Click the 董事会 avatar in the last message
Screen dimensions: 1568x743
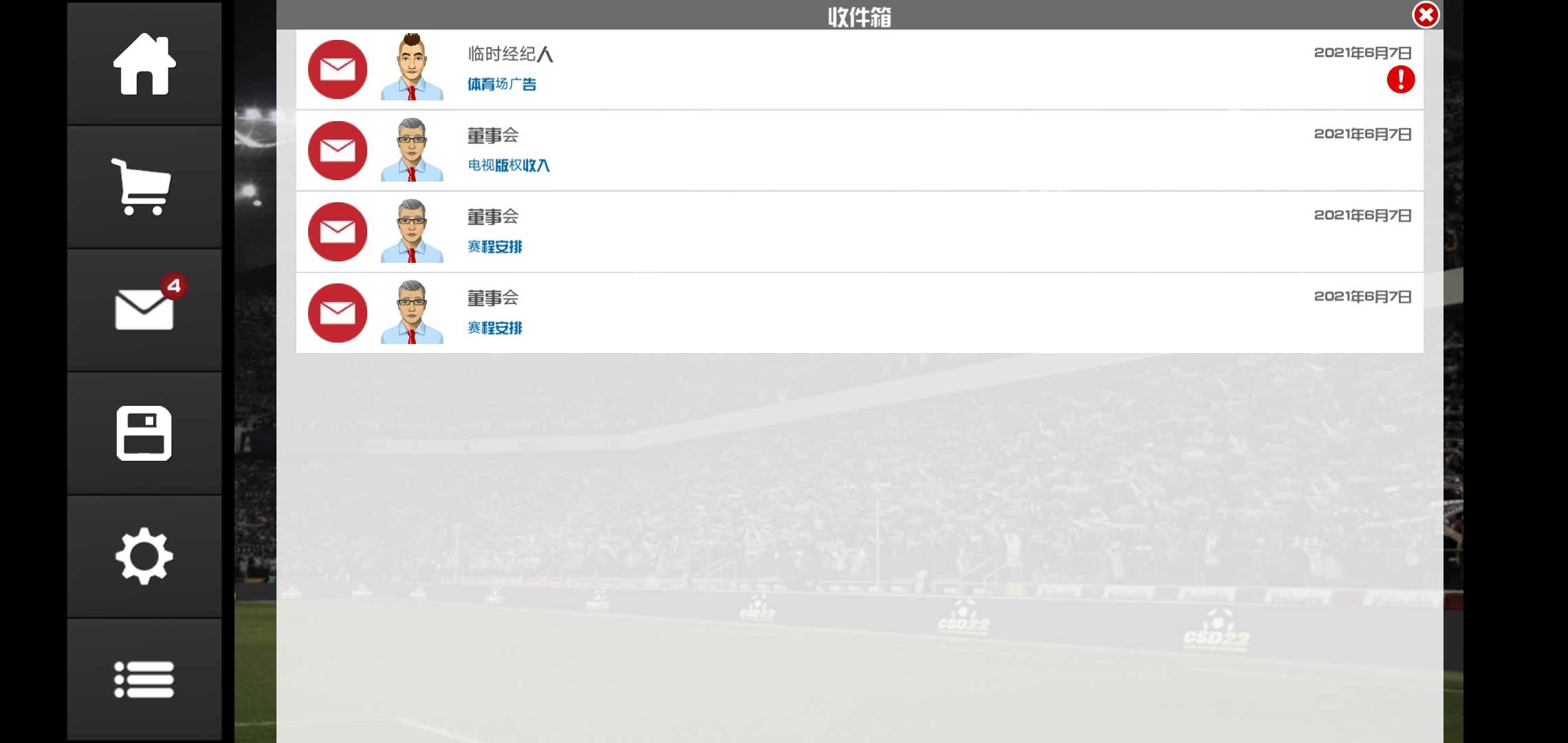[x=412, y=312]
